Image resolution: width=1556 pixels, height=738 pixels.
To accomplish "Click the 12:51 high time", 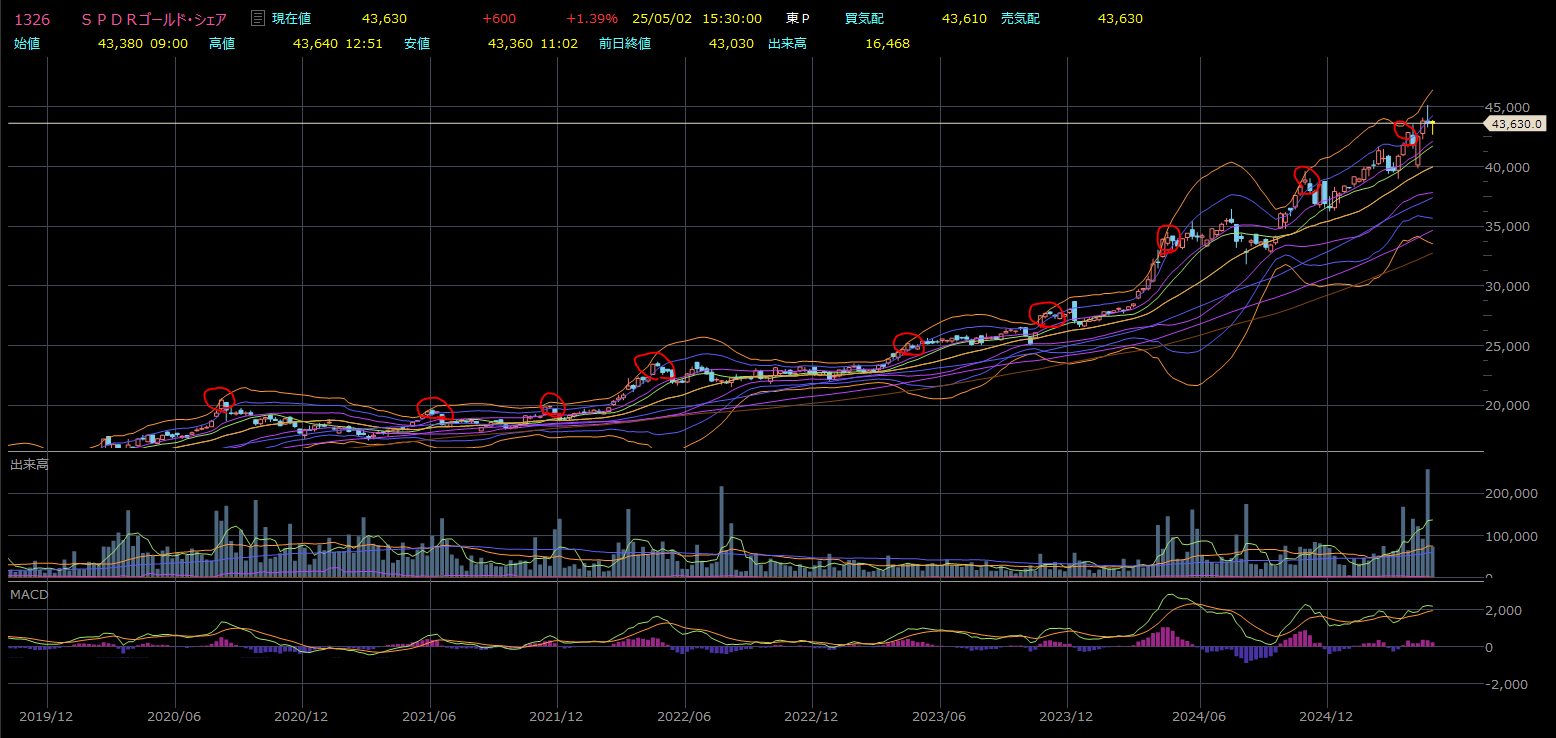I will (x=365, y=44).
